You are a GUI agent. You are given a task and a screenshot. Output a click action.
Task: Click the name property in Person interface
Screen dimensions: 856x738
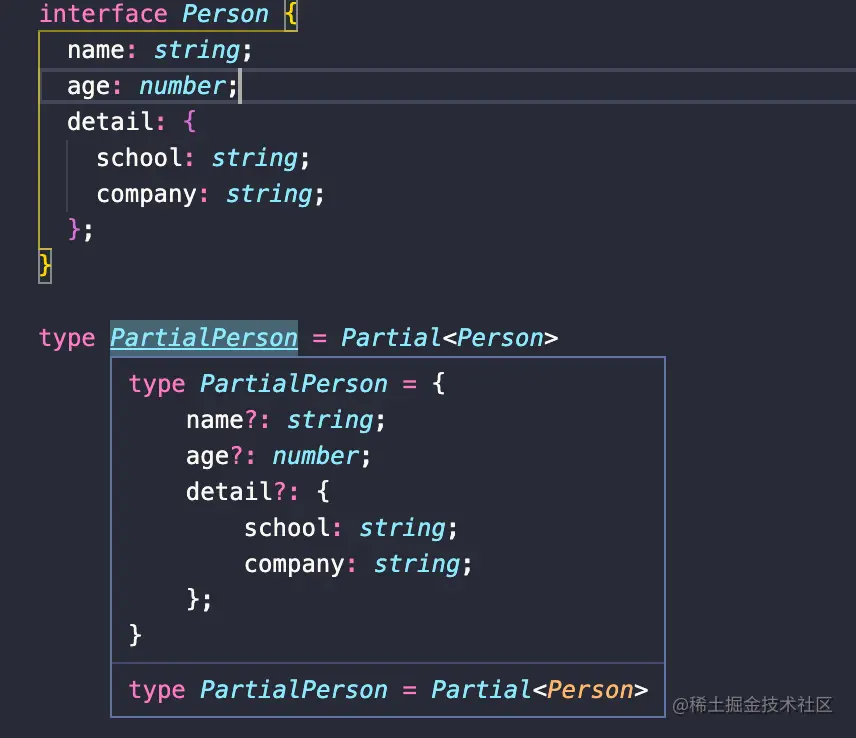click(x=96, y=50)
